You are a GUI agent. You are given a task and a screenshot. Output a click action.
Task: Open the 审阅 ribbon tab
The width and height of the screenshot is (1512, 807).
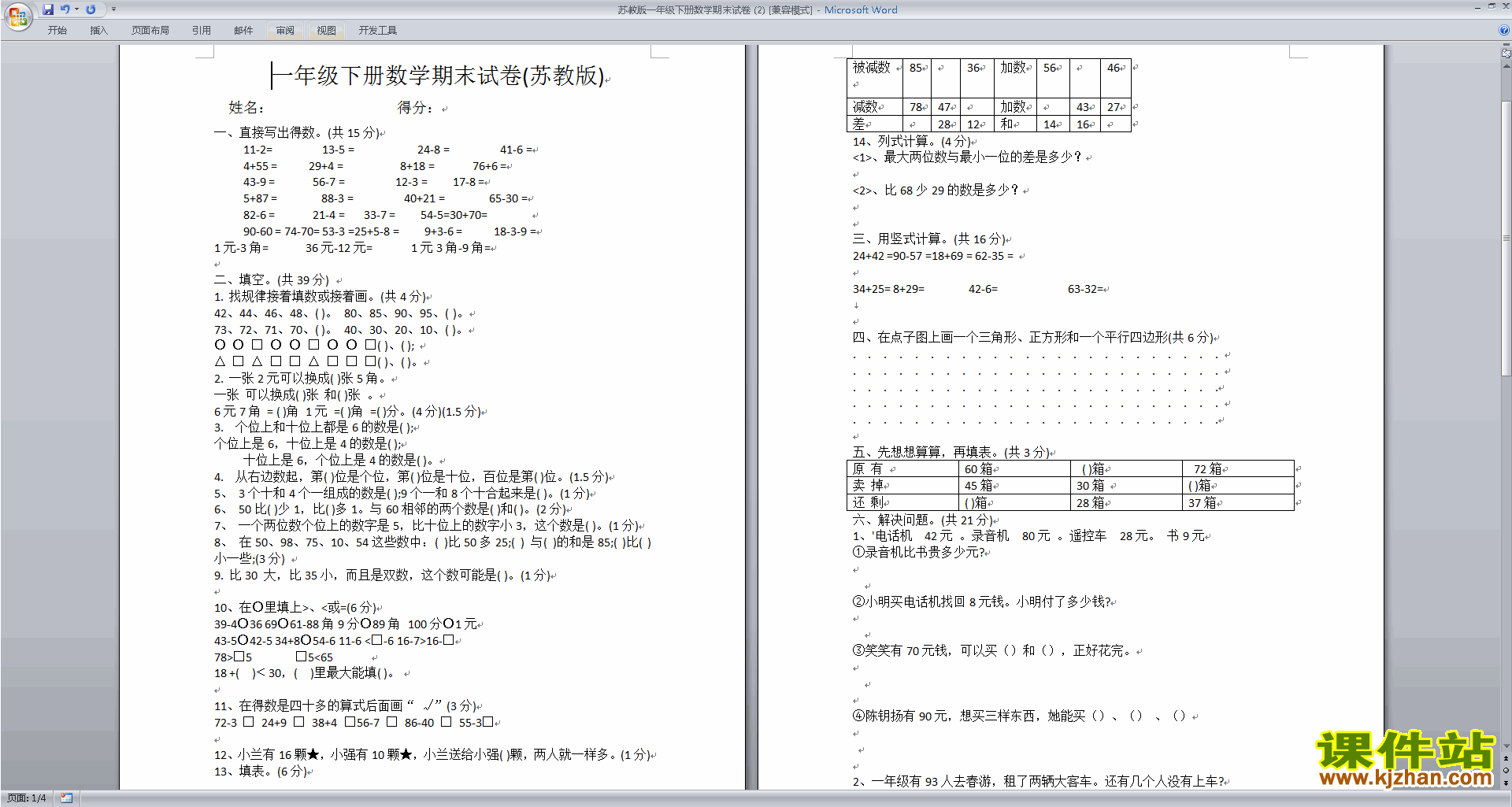tap(285, 30)
